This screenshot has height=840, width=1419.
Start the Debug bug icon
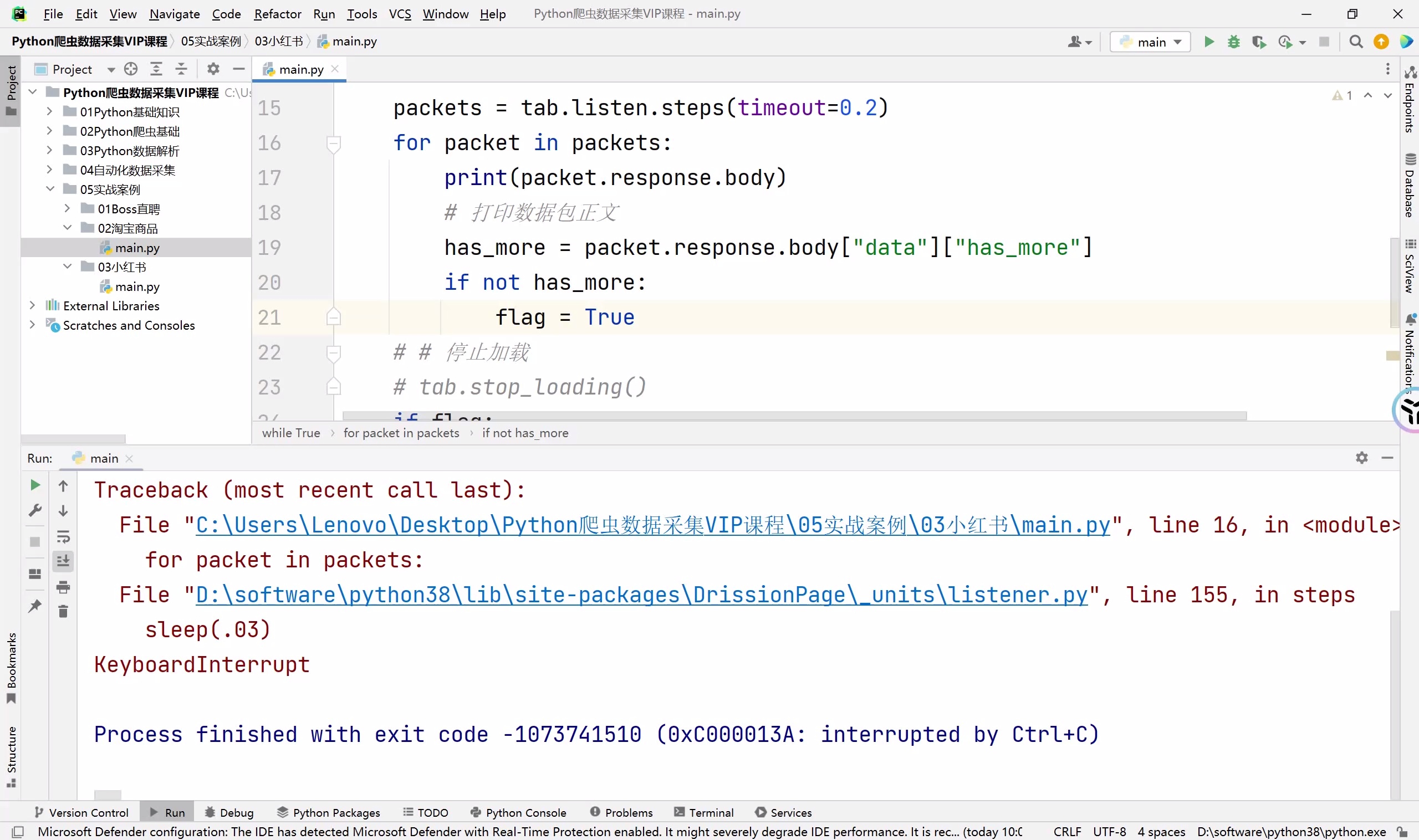pos(1233,42)
